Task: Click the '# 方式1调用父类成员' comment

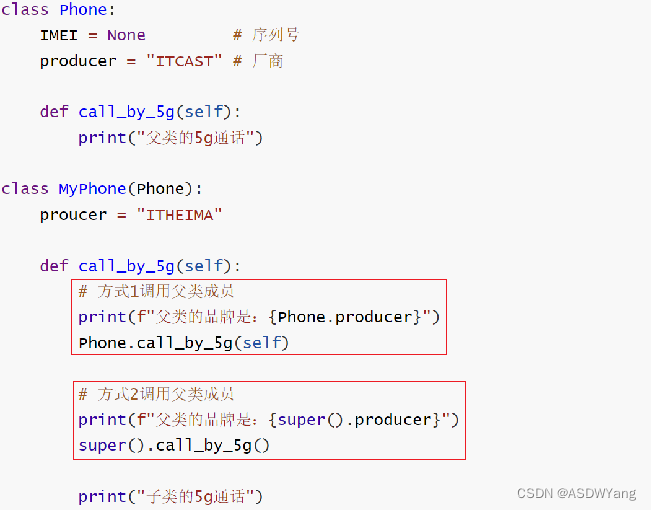Action: pos(156,291)
